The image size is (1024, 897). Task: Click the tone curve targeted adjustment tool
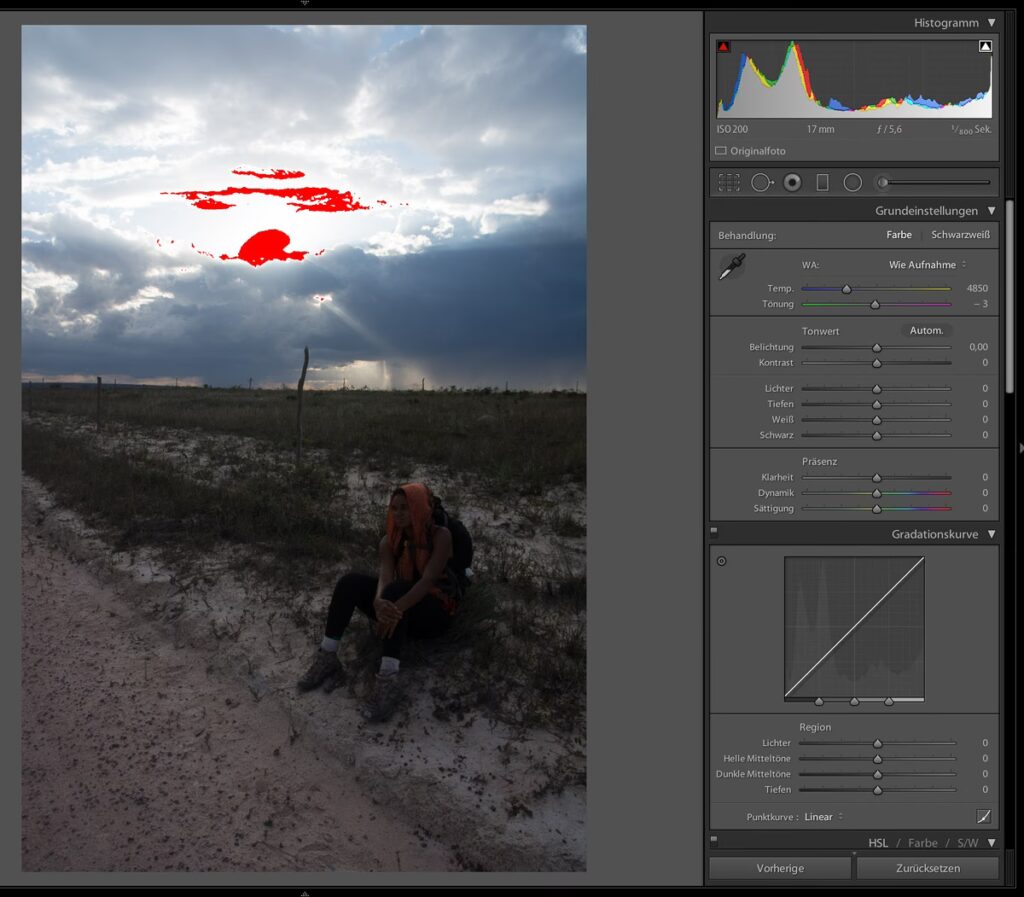tap(722, 561)
